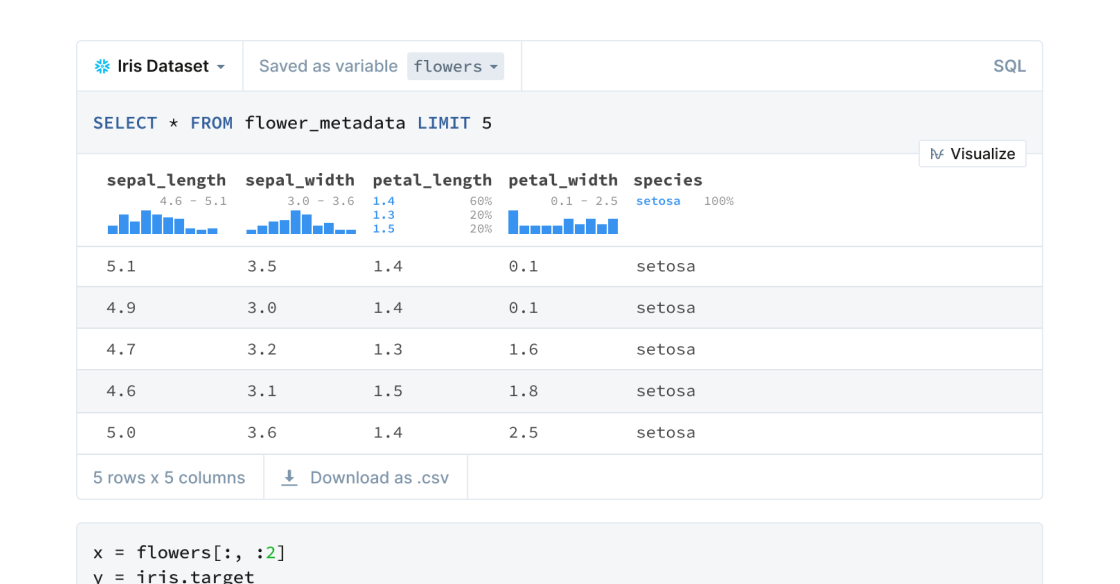Screen dimensions: 1120x584
Task: Click the Snowflake icon next to Iris Dataset
Action: (100, 65)
